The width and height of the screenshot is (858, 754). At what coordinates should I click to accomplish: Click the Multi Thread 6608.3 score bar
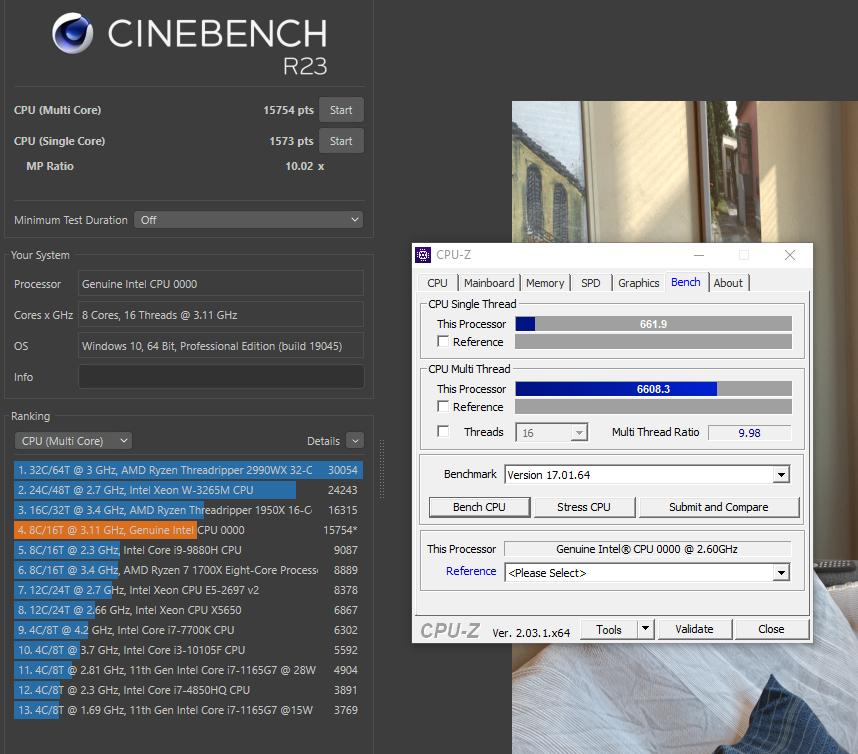(653, 389)
